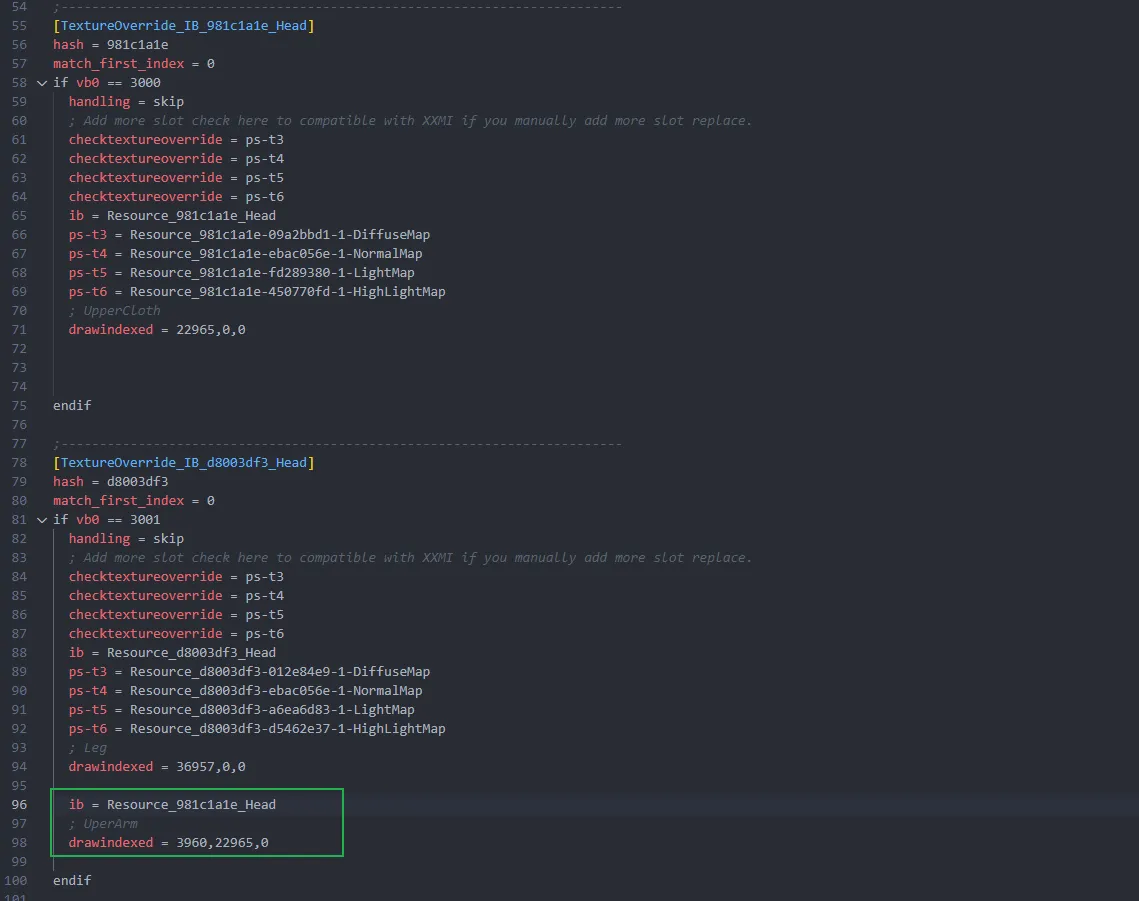Click 'checktextureoverride = ps-t3' on line 61
Image resolution: width=1139 pixels, height=901 pixels.
(177, 140)
